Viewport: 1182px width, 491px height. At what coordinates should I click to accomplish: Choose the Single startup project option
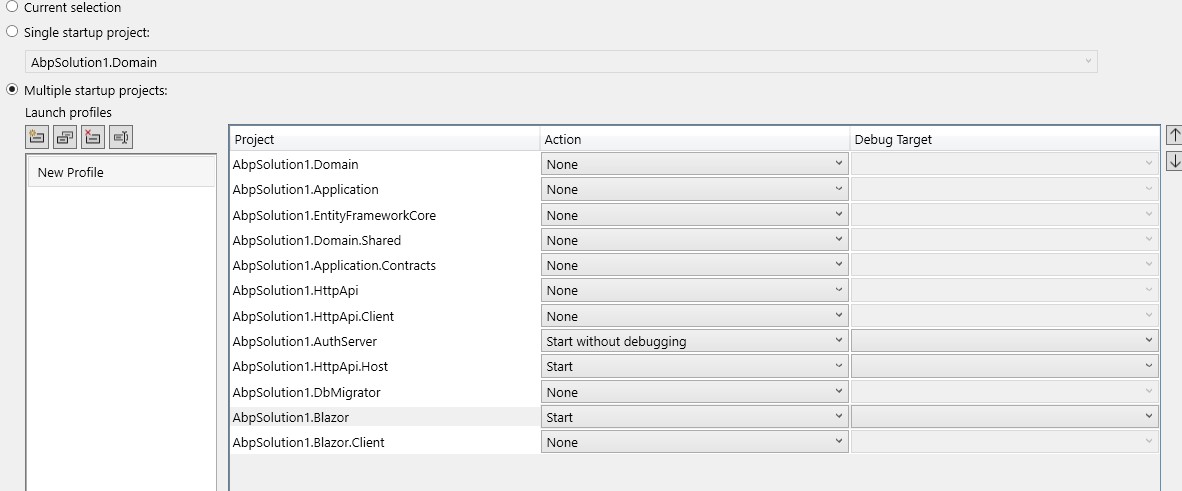12,32
